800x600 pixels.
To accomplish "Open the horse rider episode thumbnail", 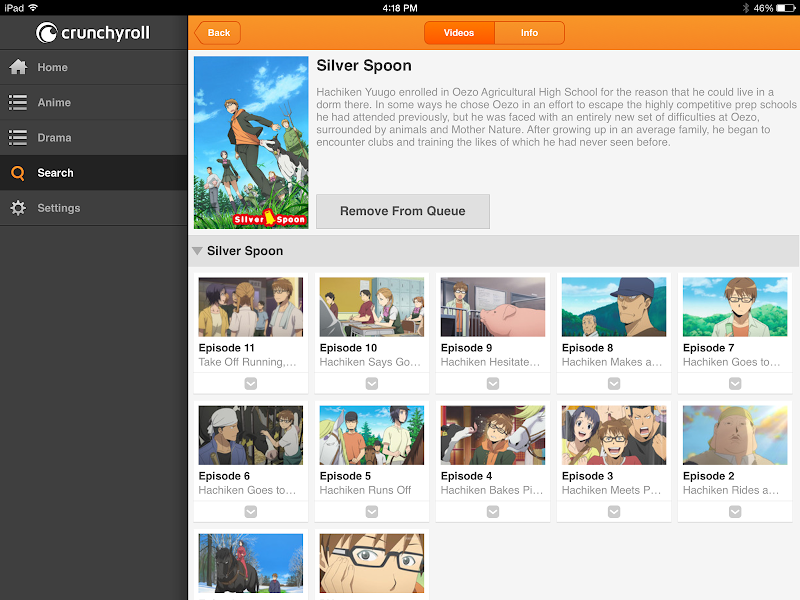I will coord(251,563).
